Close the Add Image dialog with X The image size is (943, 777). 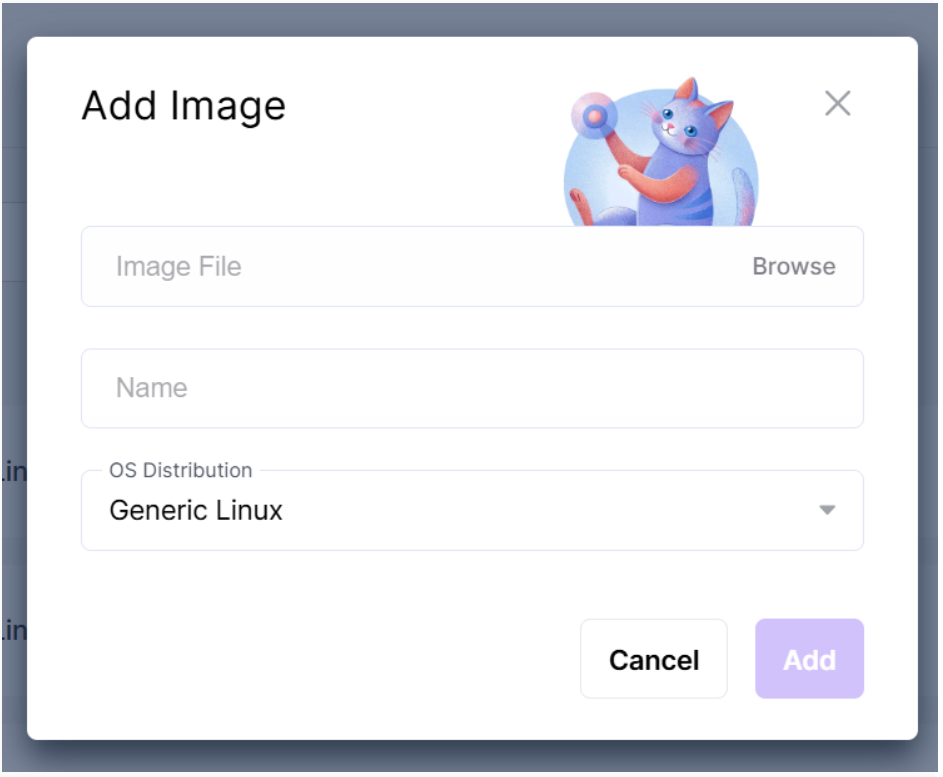click(837, 103)
